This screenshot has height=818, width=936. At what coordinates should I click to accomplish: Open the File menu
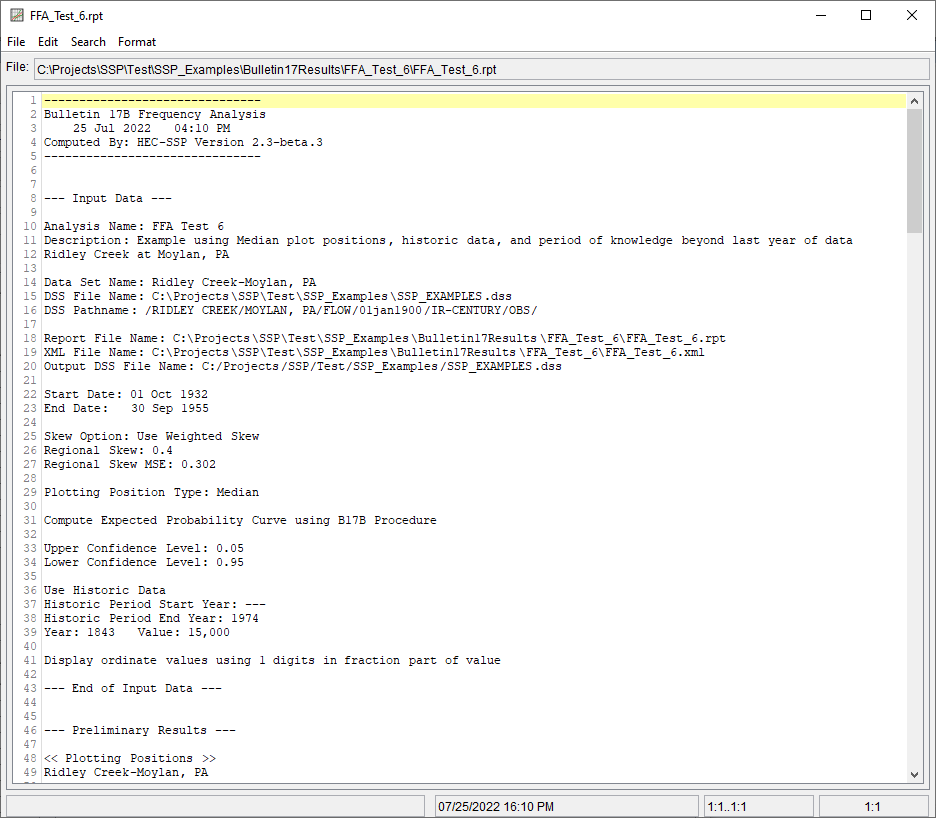(x=16, y=42)
